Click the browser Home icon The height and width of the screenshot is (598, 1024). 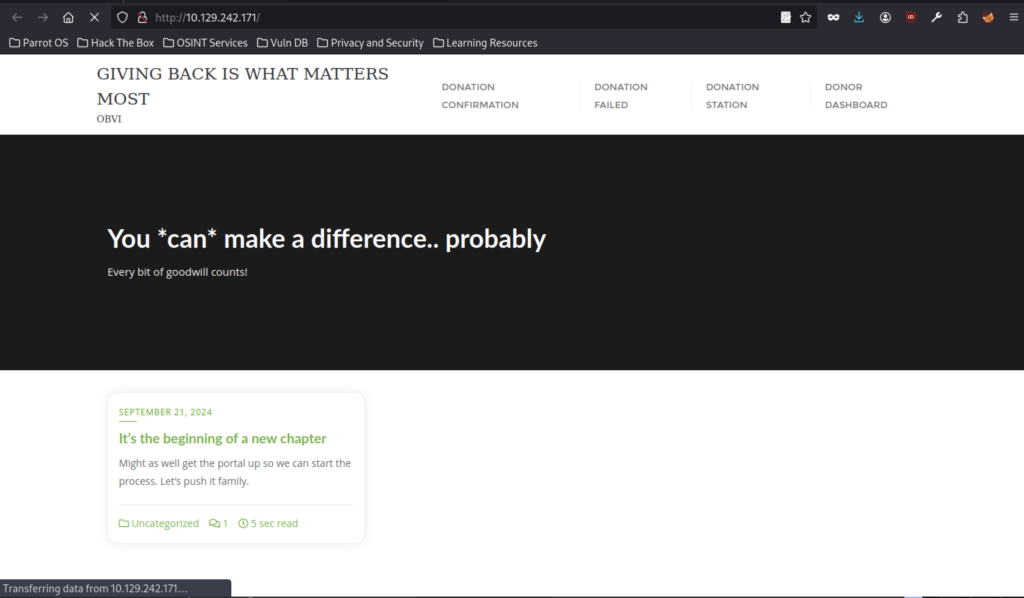pyautogui.click(x=68, y=17)
